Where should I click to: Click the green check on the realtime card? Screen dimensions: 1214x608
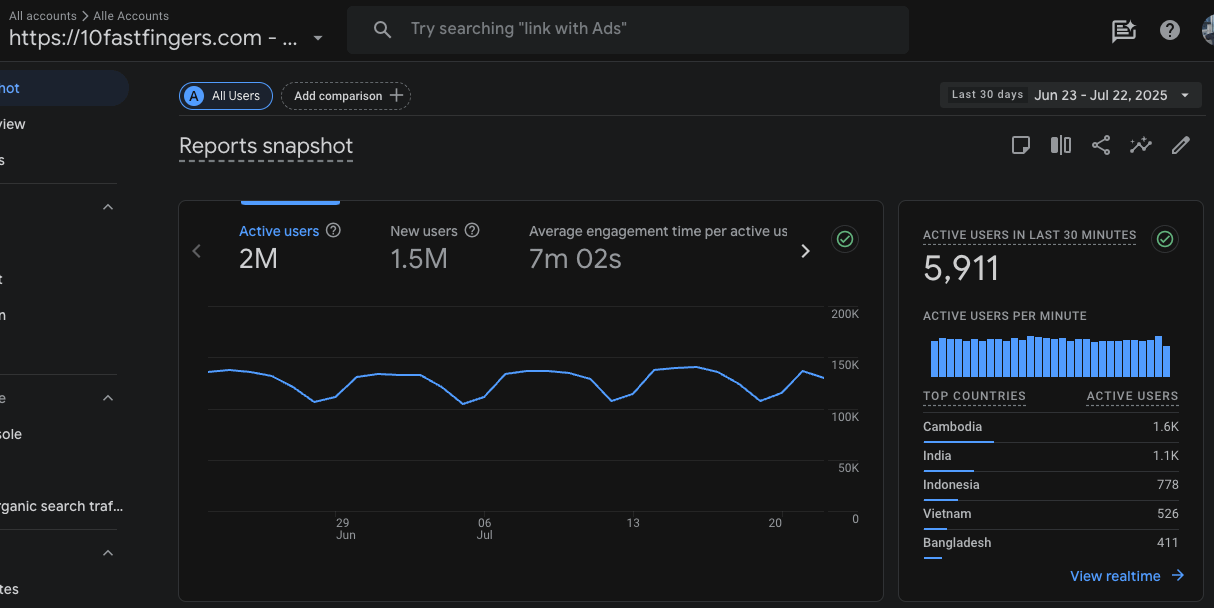click(x=1165, y=239)
